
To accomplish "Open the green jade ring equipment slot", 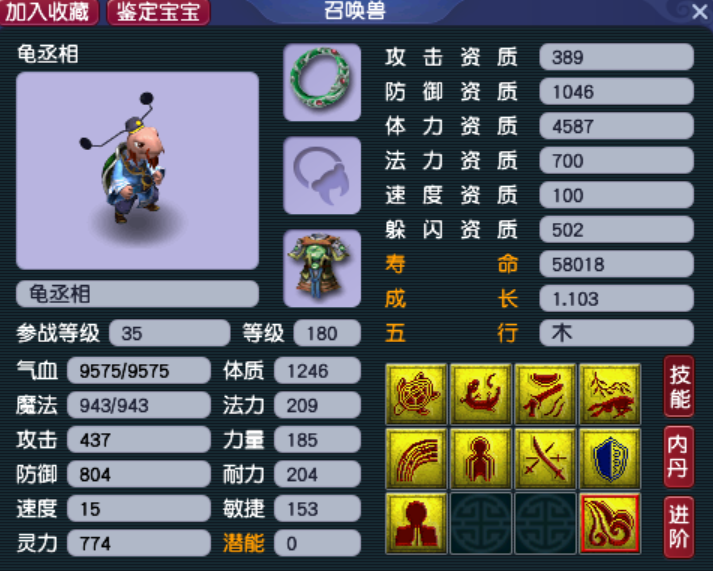I will point(322,82).
